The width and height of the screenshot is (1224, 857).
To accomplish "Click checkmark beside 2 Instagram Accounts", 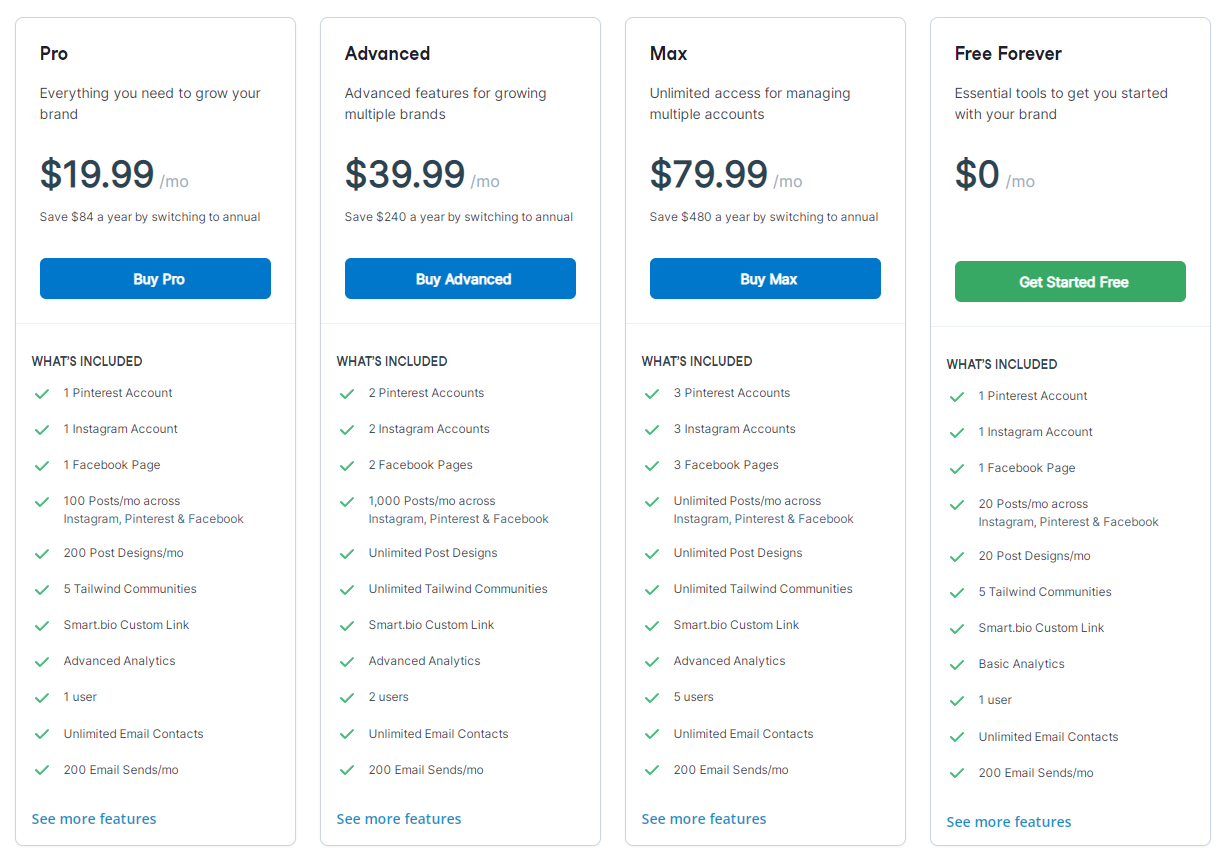I will pos(347,429).
